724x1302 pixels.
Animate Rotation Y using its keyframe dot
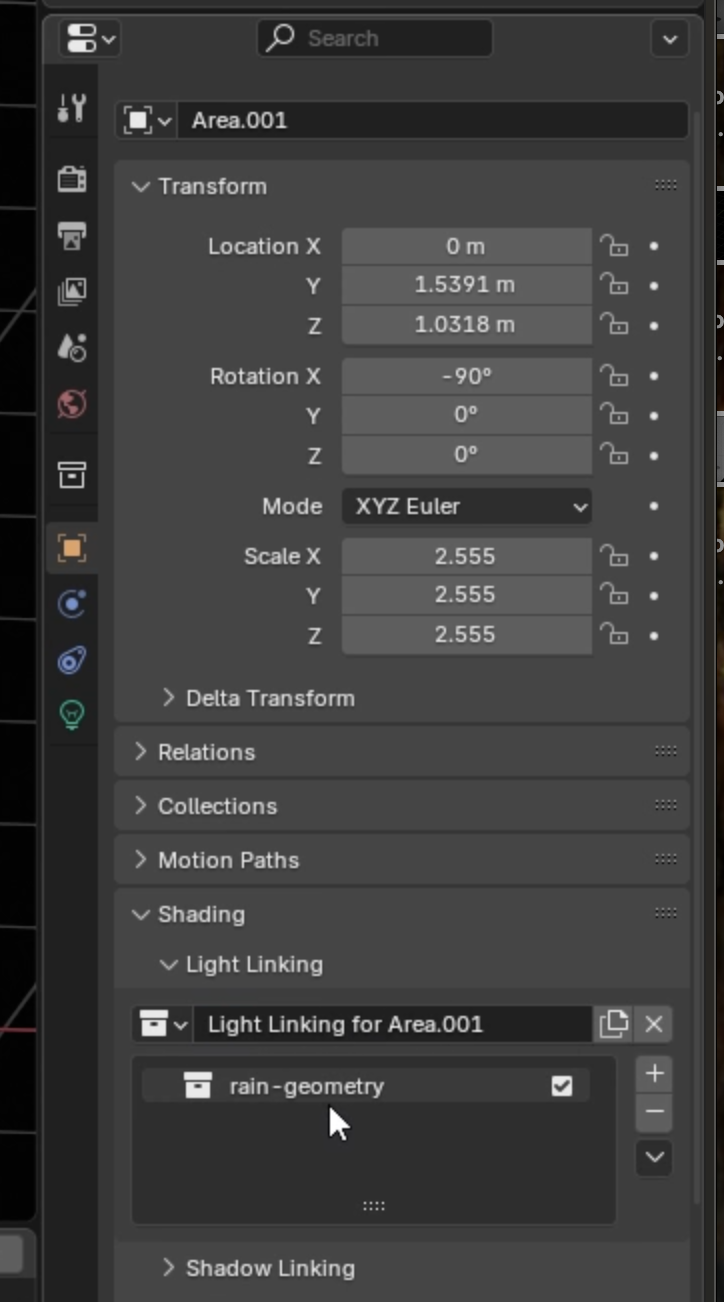pyautogui.click(x=654, y=415)
